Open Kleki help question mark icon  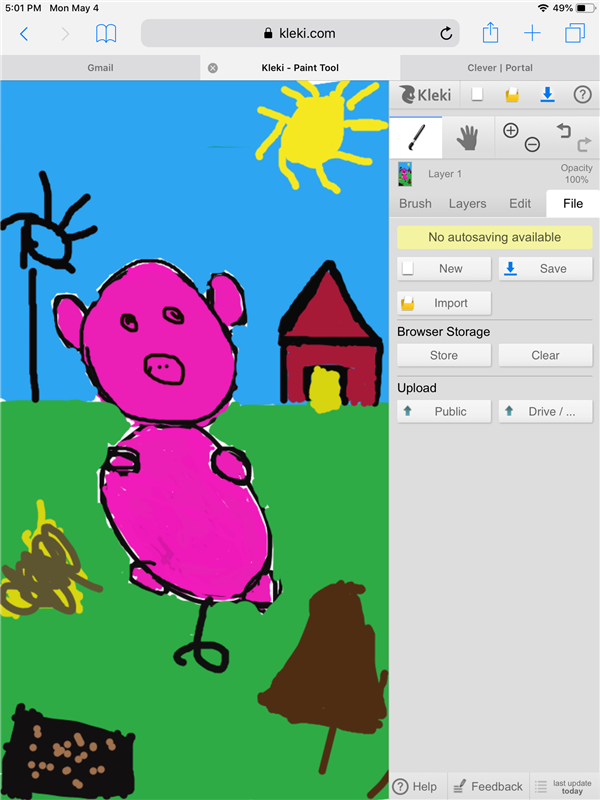tap(583, 95)
